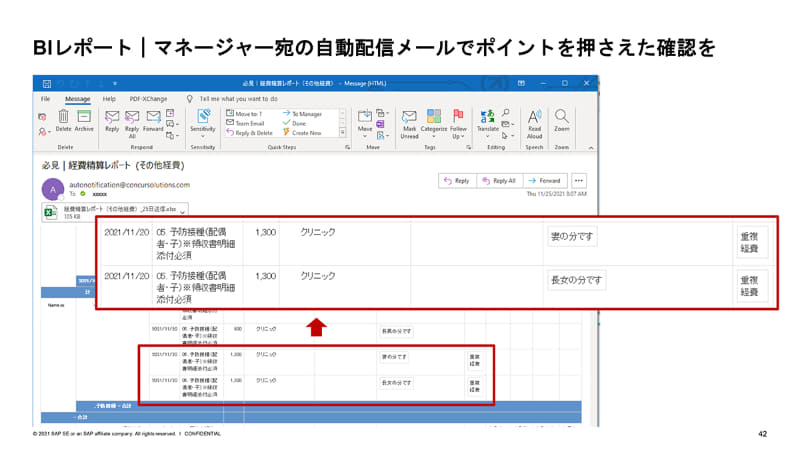
Task: Click the sender avatar circle A
Action: tap(53, 189)
